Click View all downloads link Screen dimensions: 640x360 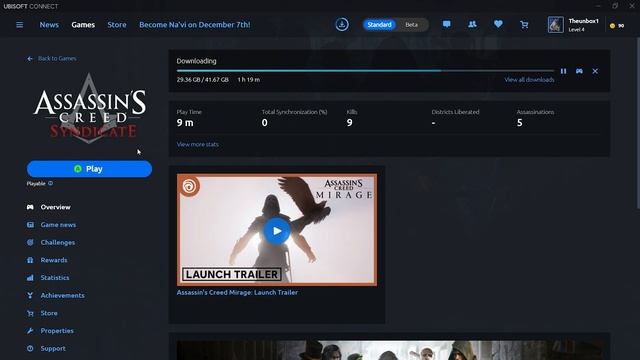tap(529, 80)
